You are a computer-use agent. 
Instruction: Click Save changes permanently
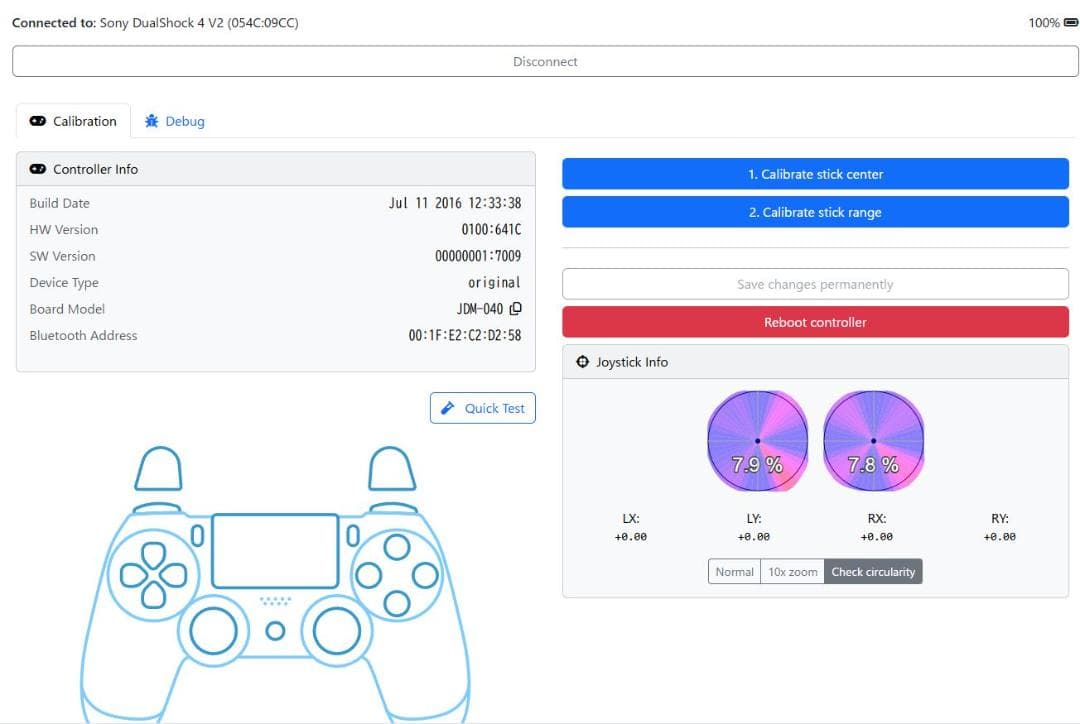click(816, 284)
